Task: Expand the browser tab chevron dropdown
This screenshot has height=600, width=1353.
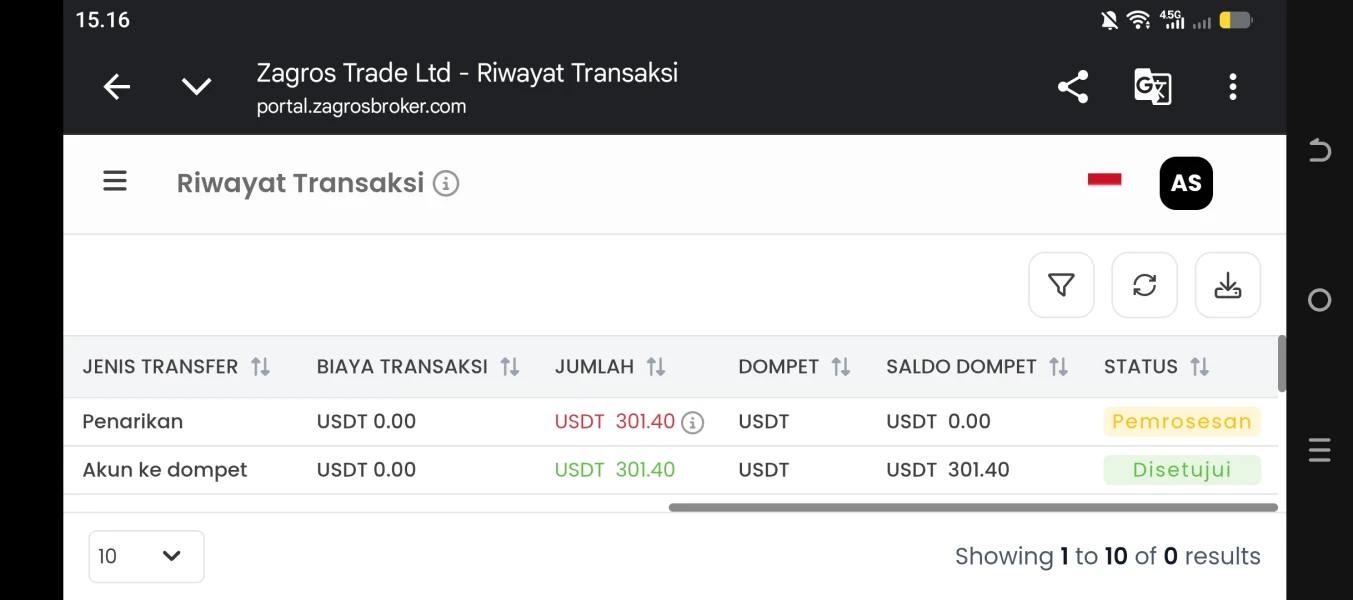Action: click(196, 87)
